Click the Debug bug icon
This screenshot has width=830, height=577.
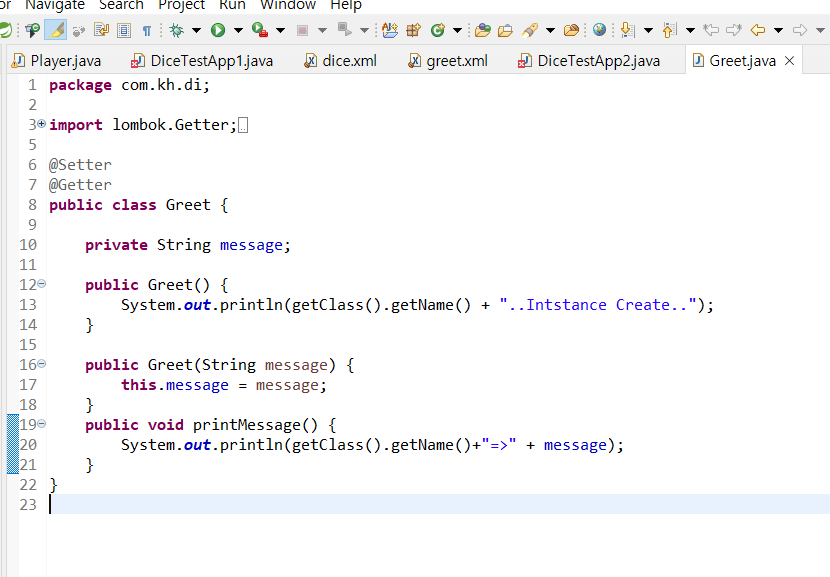click(x=176, y=30)
